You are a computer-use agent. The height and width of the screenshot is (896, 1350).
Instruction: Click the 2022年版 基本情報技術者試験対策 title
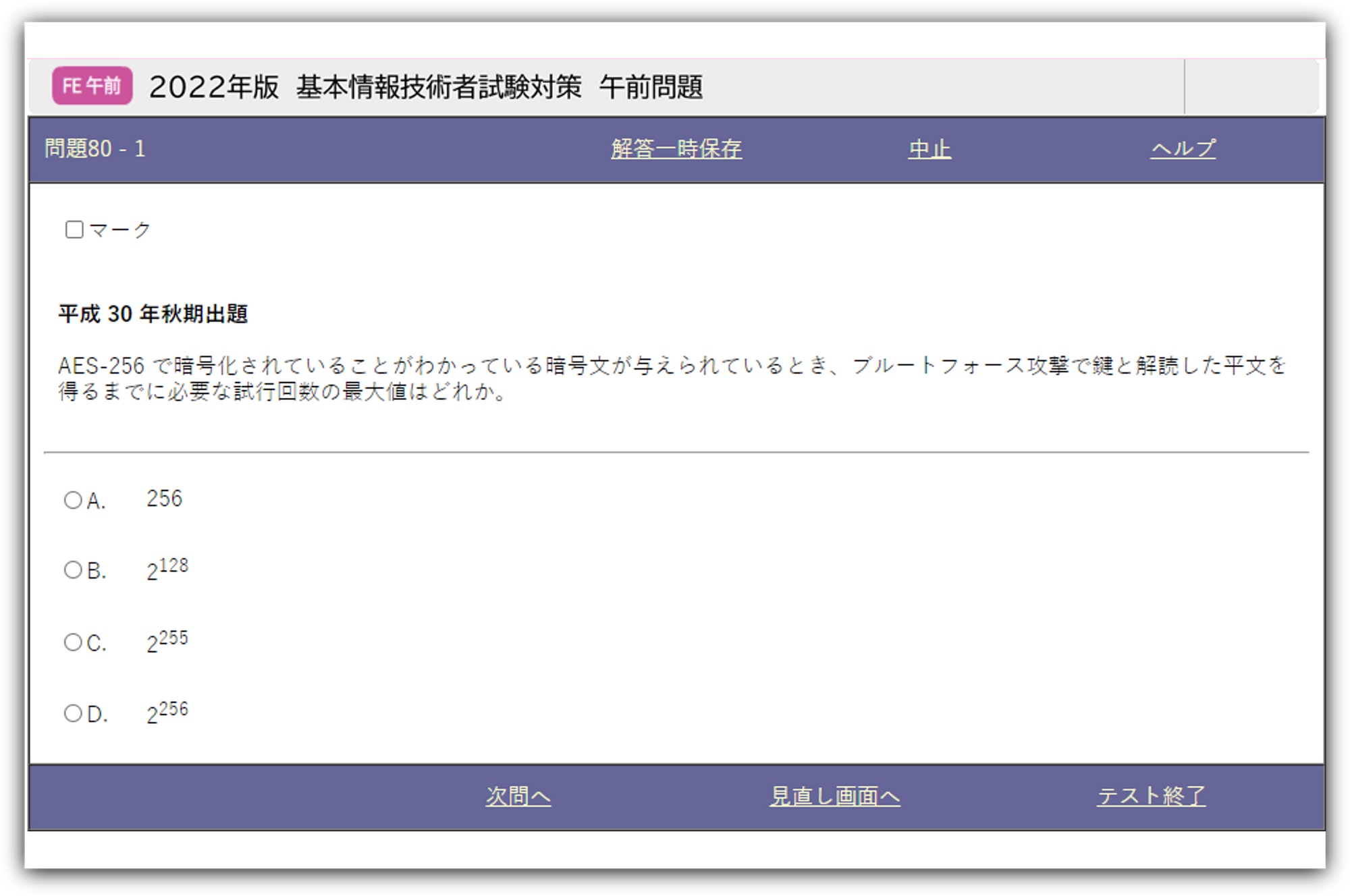point(425,87)
